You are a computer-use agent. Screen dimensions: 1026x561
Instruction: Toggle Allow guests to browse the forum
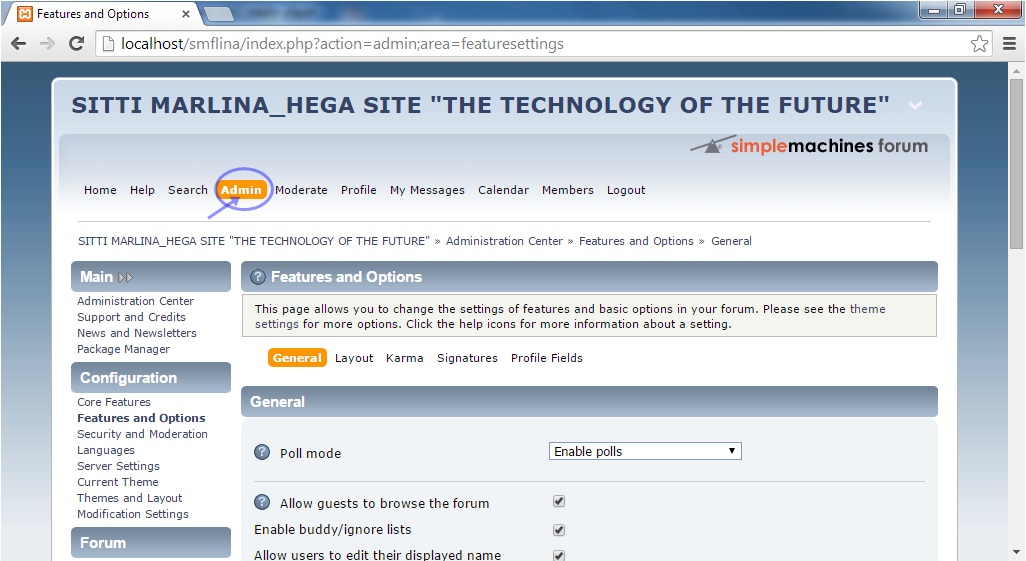pyautogui.click(x=559, y=502)
